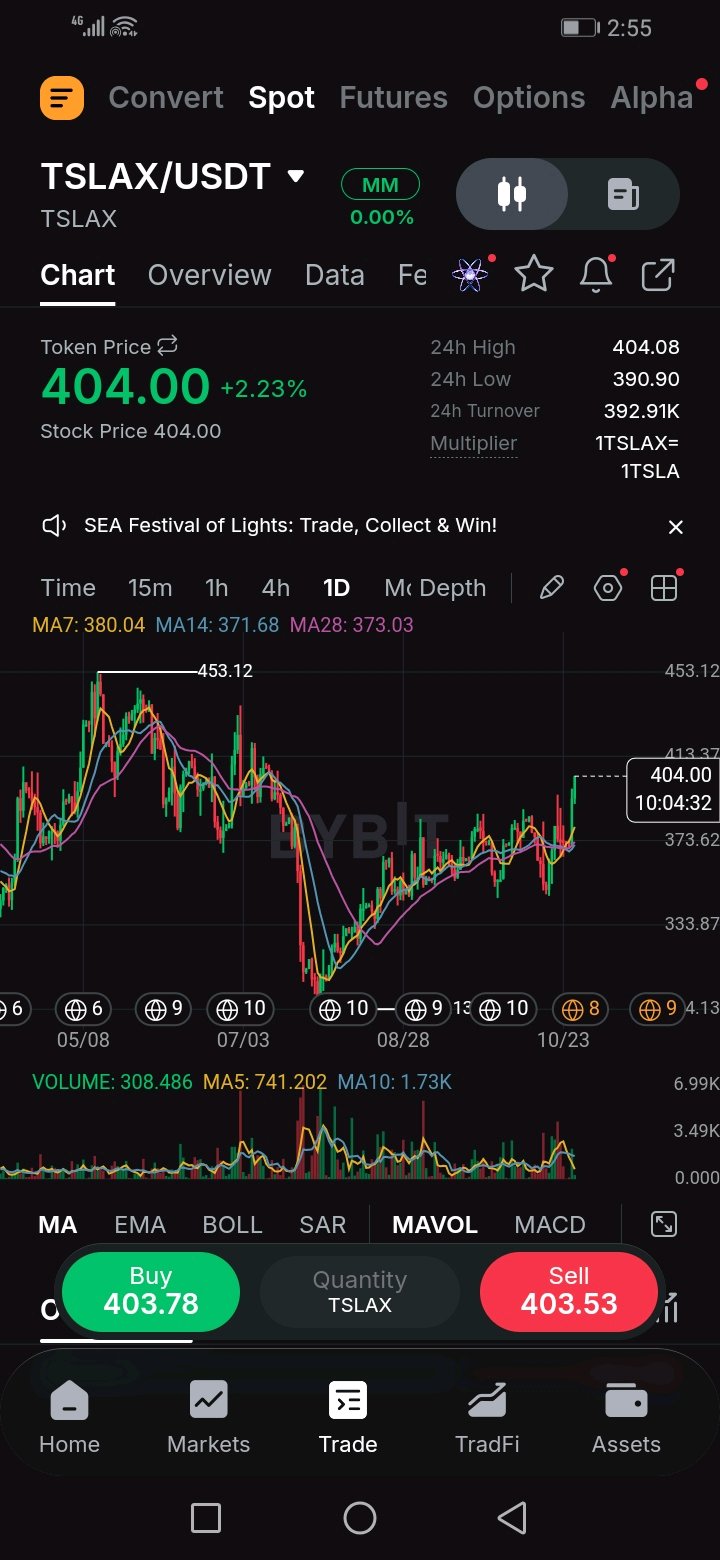Enable MACD sub-indicator
The width and height of the screenshot is (720, 1560).
point(550,1225)
